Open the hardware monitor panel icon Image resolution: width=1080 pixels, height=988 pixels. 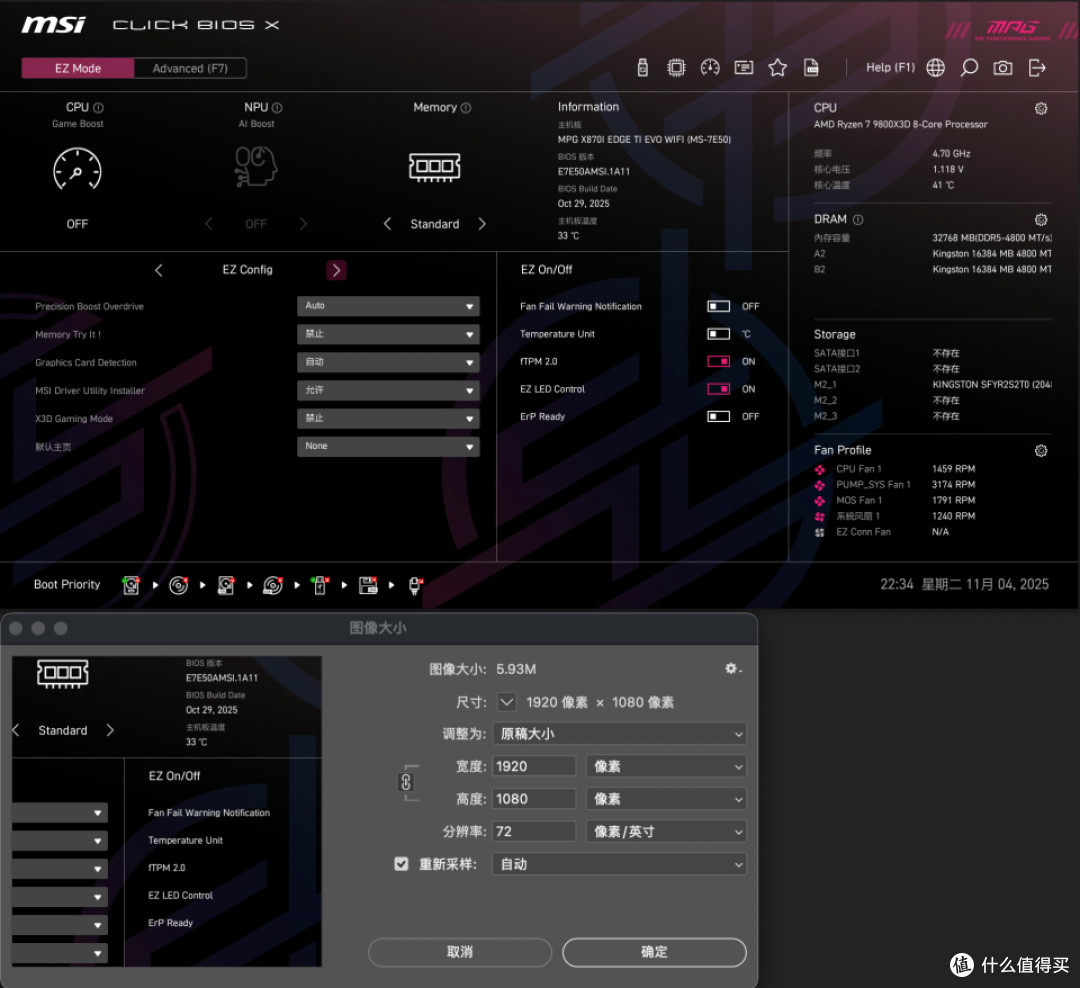point(743,68)
